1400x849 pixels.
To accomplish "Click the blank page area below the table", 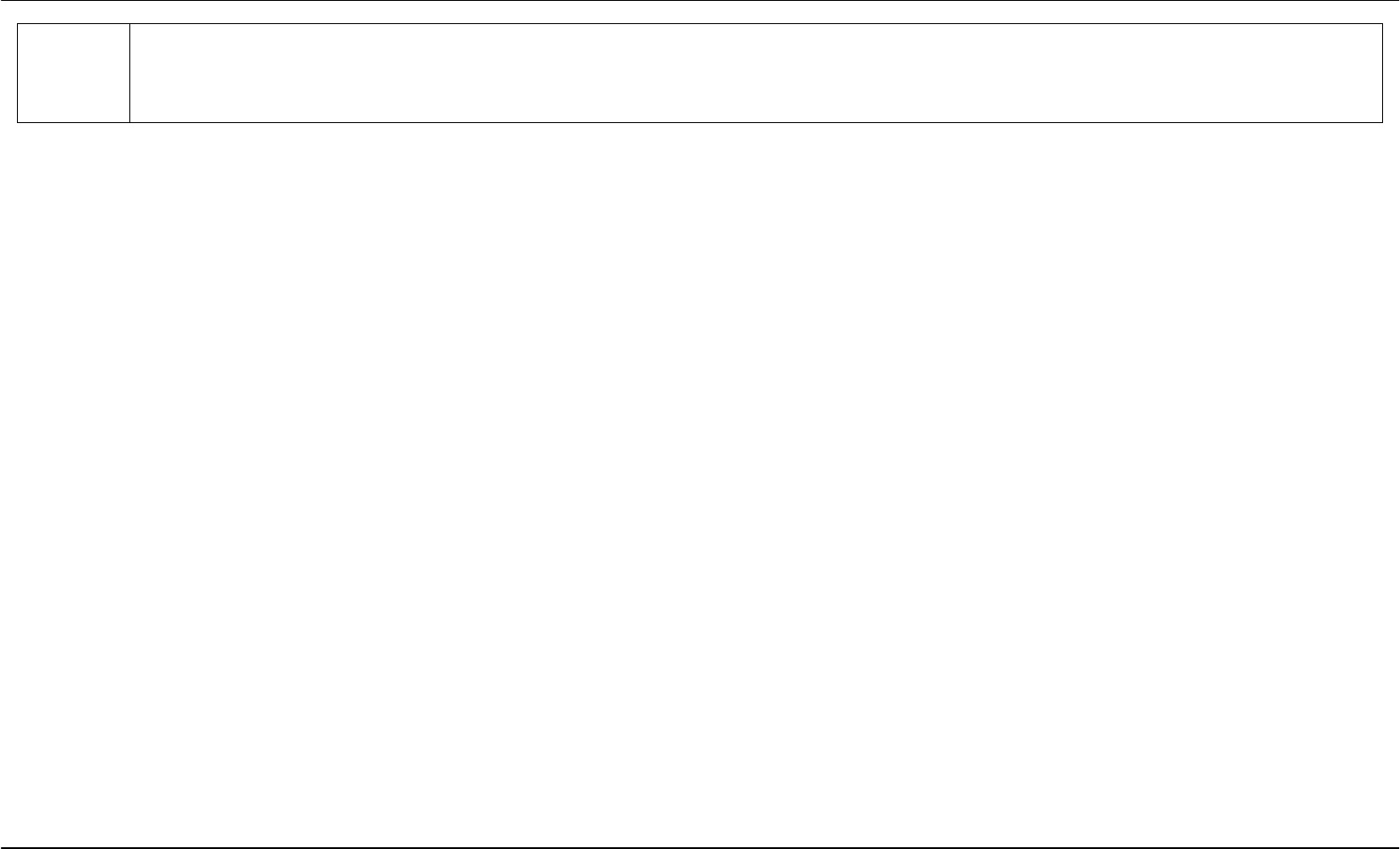I will click(700, 482).
